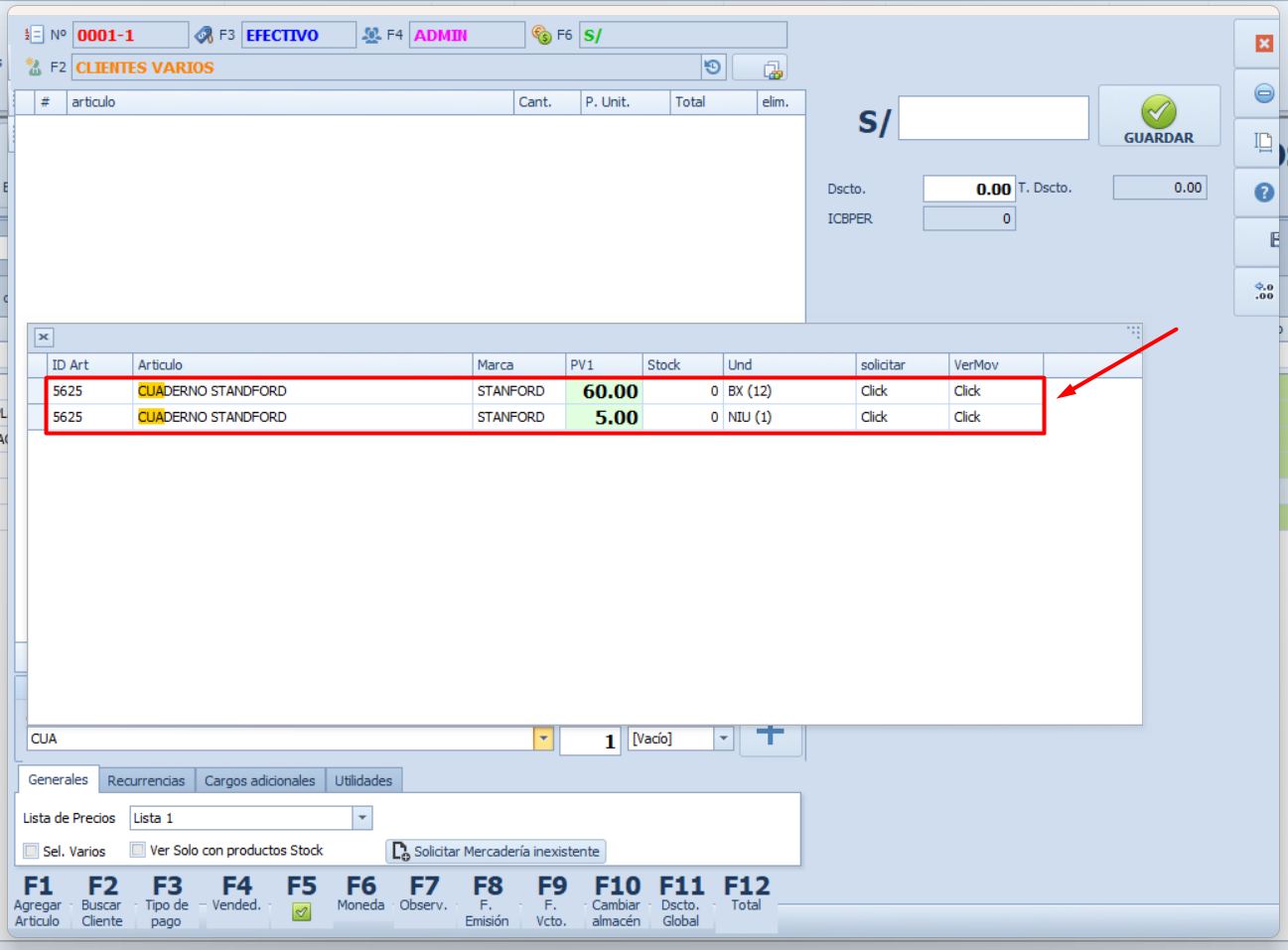Click F9 F. Vcto. shortcut
The height and width of the screenshot is (950, 1288).
[551, 900]
